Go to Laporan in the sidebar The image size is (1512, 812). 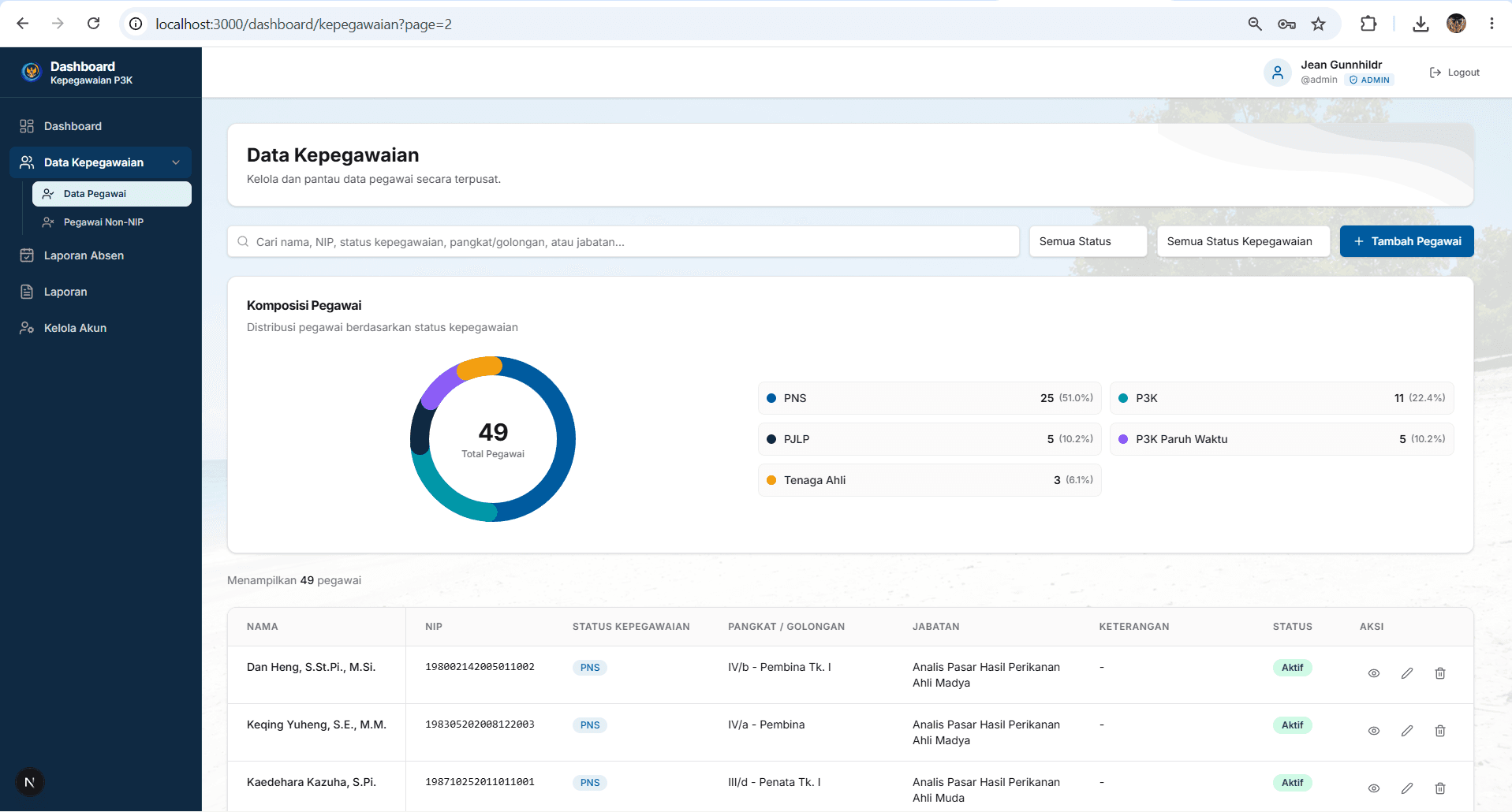(101, 292)
